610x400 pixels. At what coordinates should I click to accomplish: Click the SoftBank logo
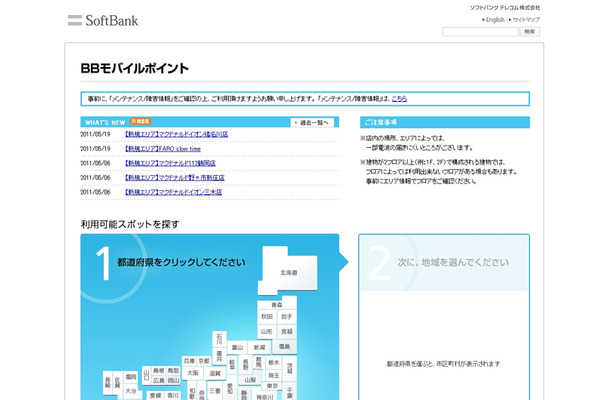(103, 20)
